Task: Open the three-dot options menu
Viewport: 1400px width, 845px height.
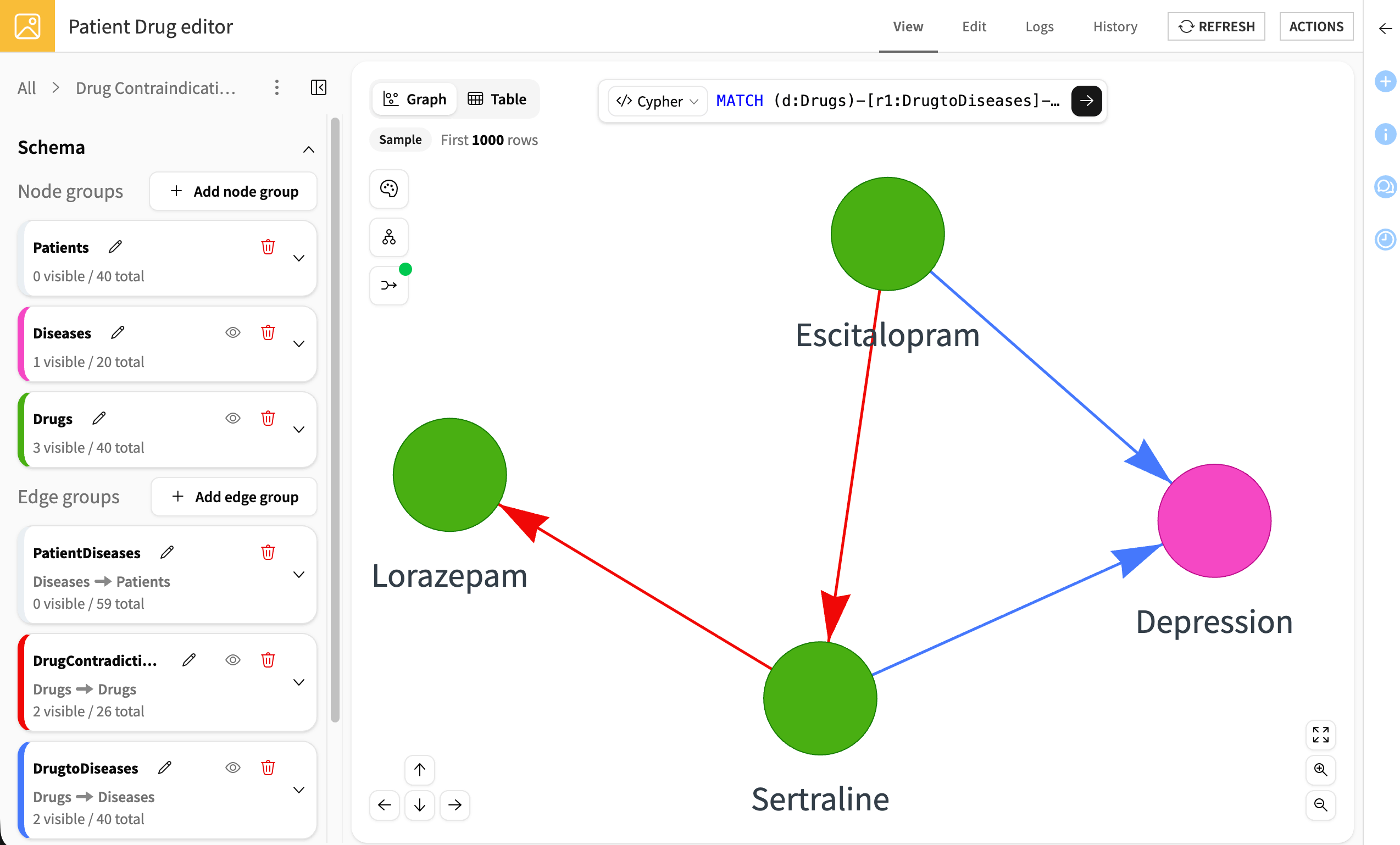Action: click(x=277, y=87)
